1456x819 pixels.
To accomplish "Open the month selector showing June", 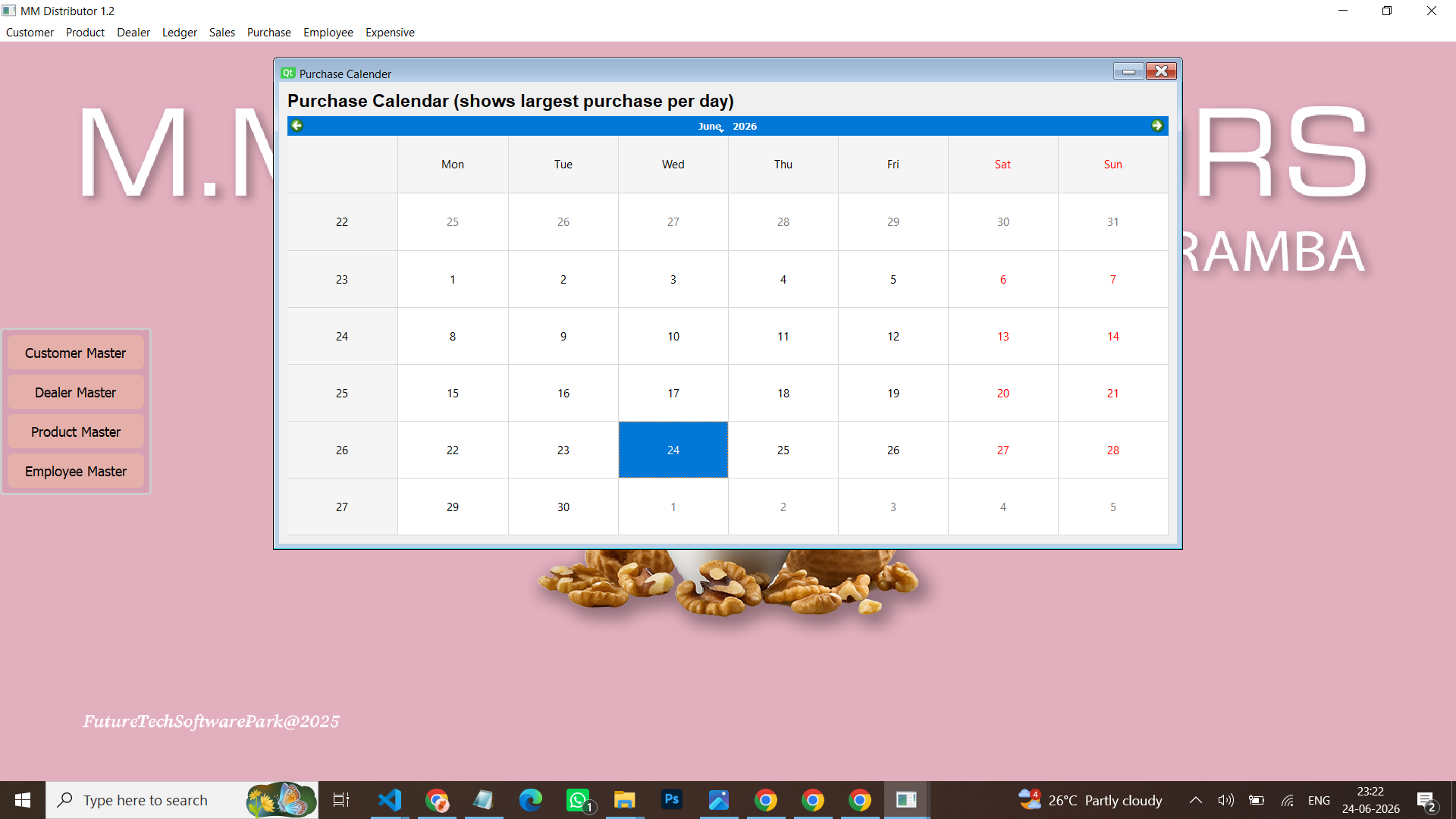I will [711, 126].
